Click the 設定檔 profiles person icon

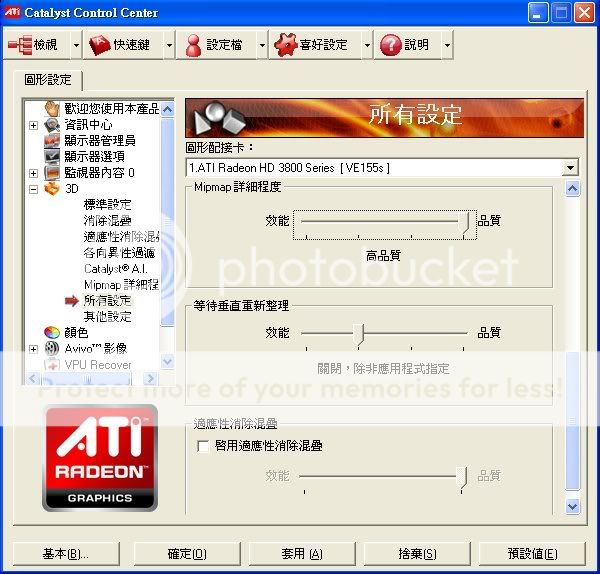193,45
